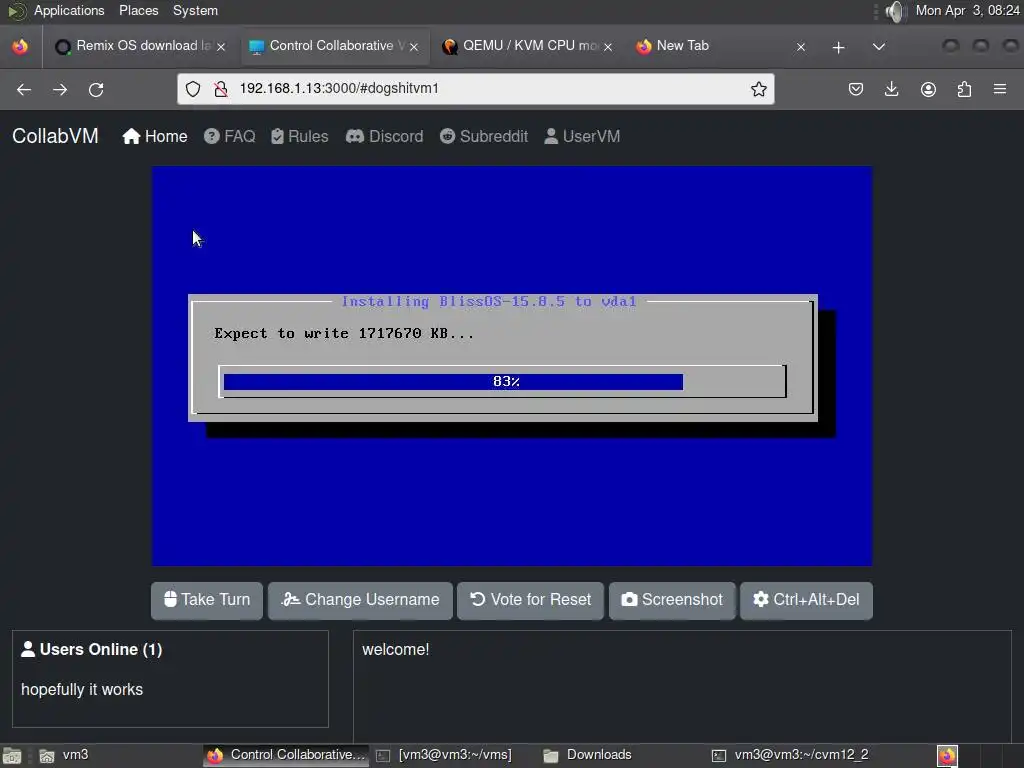Send Ctrl+Alt+Del to the VM
The image size is (1024, 768).
point(807,600)
